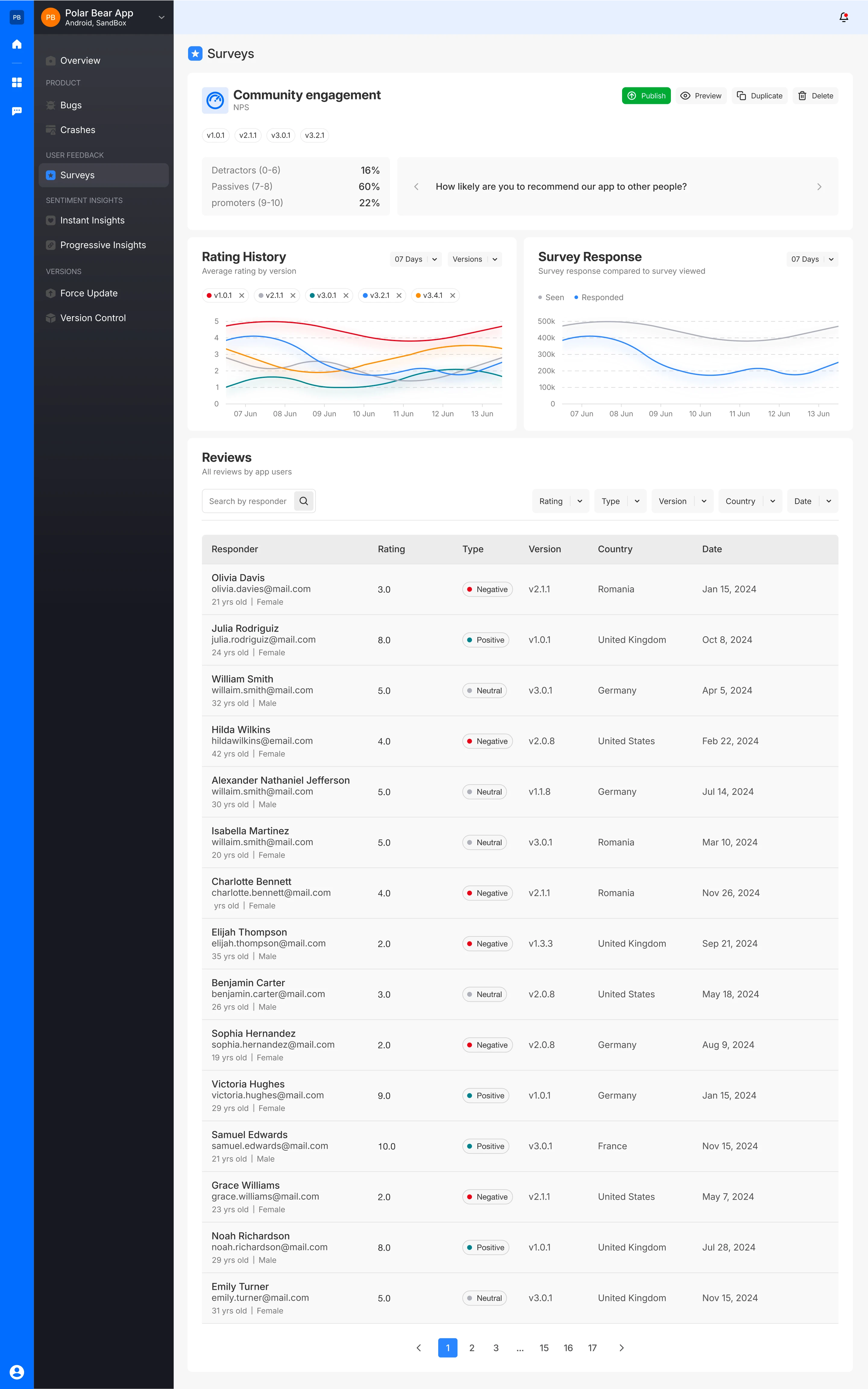Remove v1.0.1 chip from Rating History
Viewport: 868px width, 1389px height.
click(242, 296)
